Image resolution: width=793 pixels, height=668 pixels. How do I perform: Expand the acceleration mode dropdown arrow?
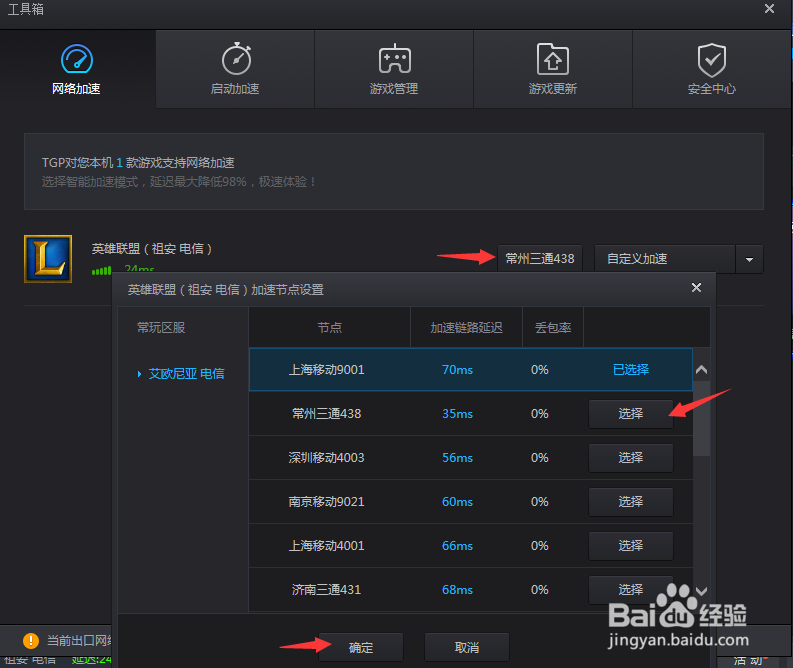point(750,259)
